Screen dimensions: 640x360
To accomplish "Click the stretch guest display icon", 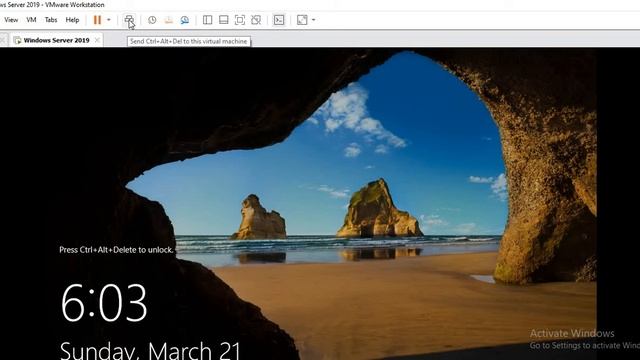I will point(302,20).
